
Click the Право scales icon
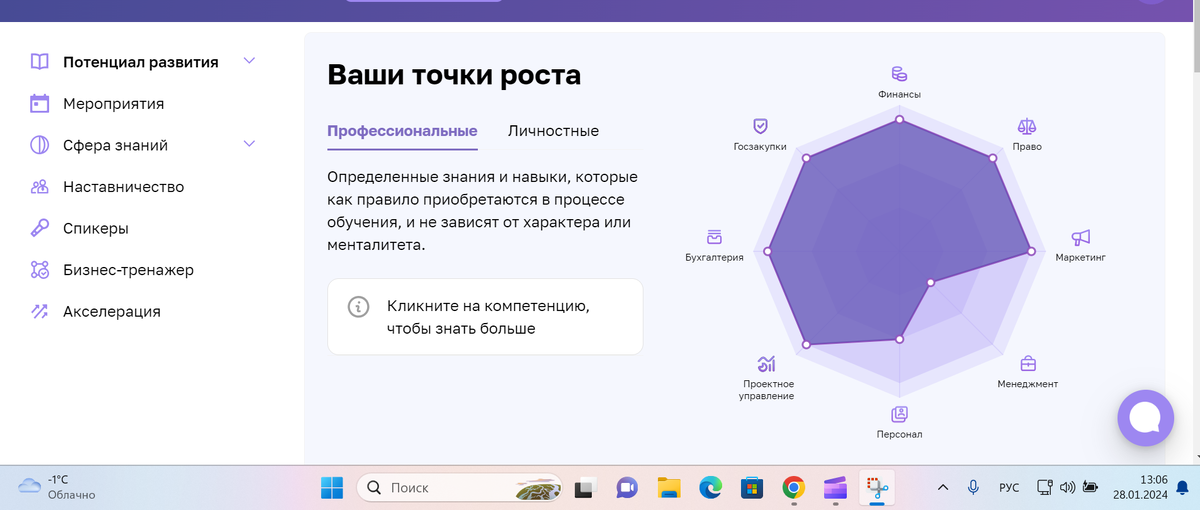click(x=1027, y=127)
